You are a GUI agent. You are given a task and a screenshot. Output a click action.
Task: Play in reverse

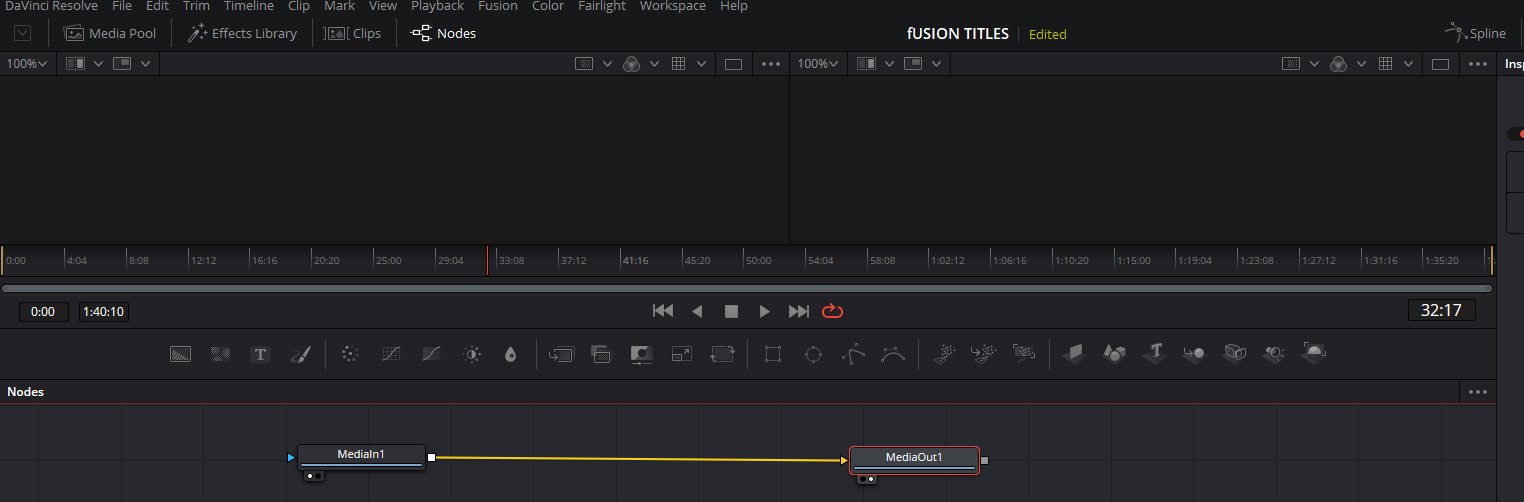(697, 311)
